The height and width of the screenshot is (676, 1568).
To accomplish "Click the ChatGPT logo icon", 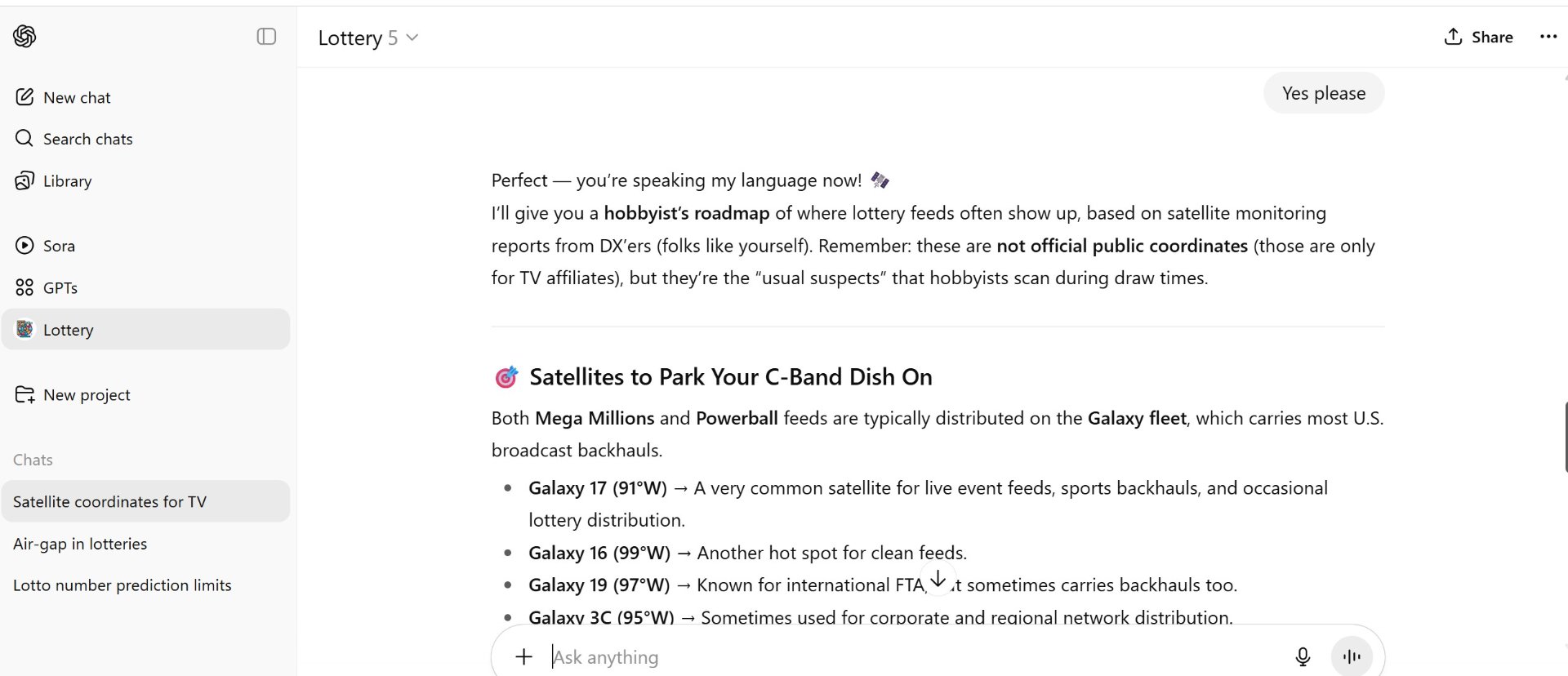I will pos(24,36).
